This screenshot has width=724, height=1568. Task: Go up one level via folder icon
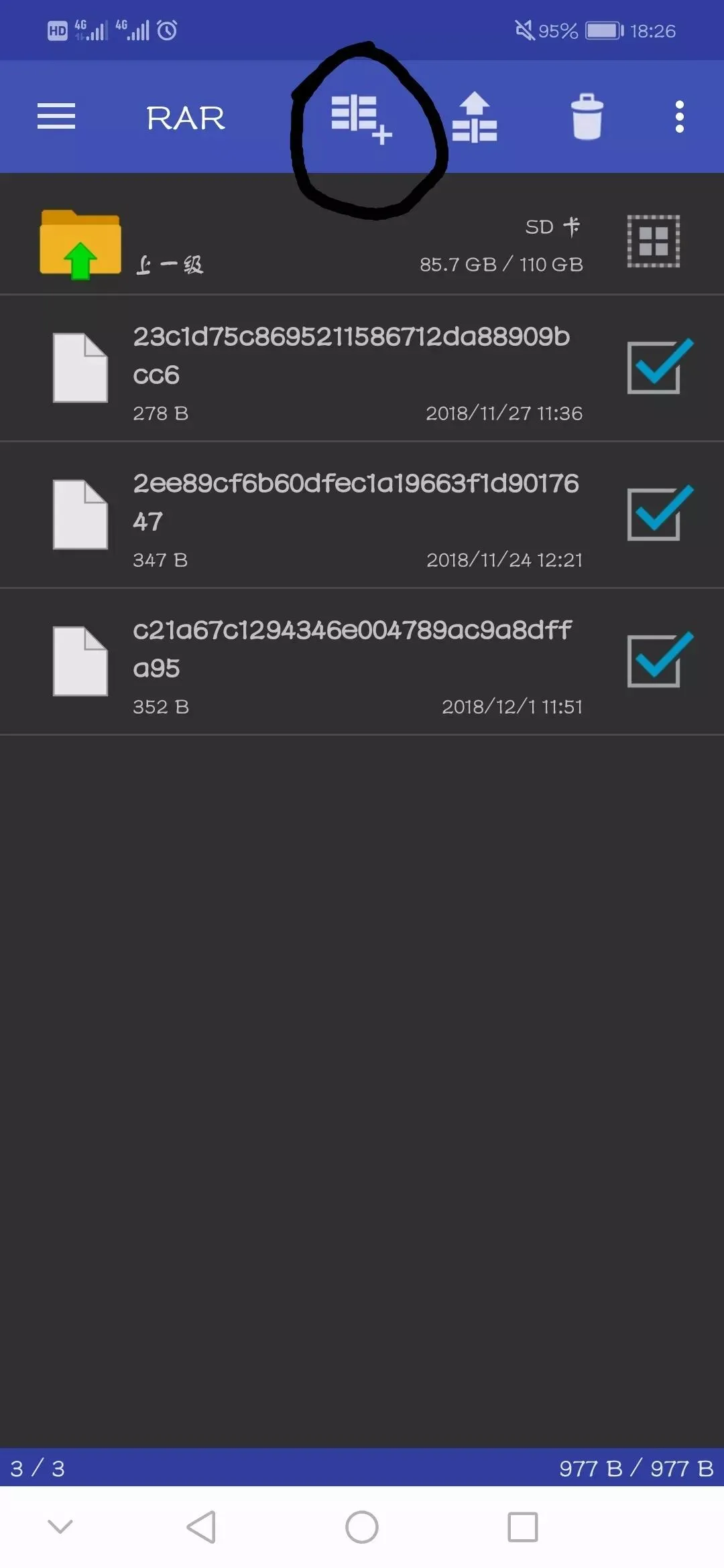coord(80,244)
